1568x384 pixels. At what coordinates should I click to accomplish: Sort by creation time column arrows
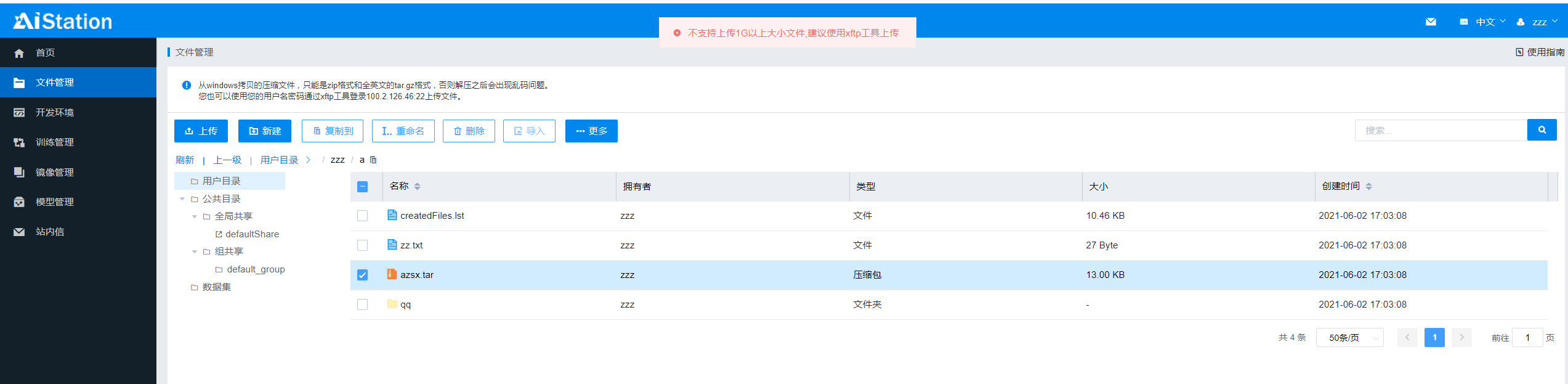coord(1368,186)
